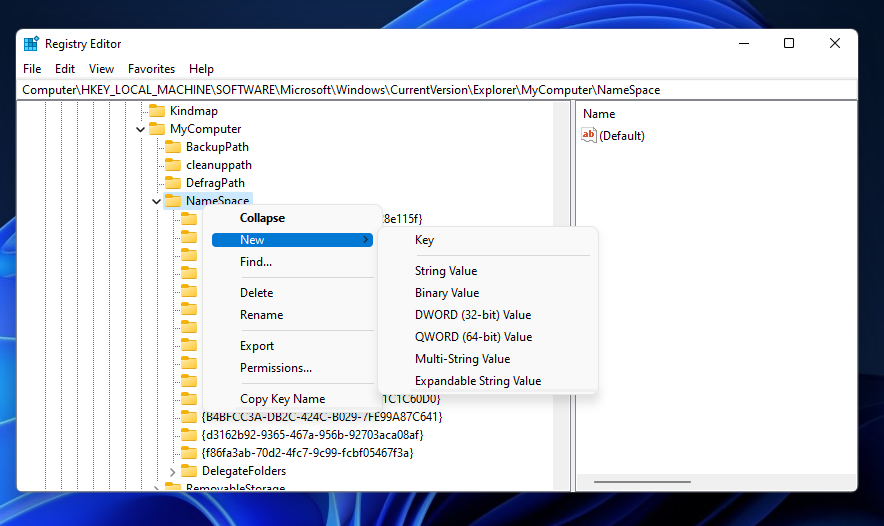Screen dimensions: 884x526
Task: Select the NameSpace key
Action: (217, 201)
